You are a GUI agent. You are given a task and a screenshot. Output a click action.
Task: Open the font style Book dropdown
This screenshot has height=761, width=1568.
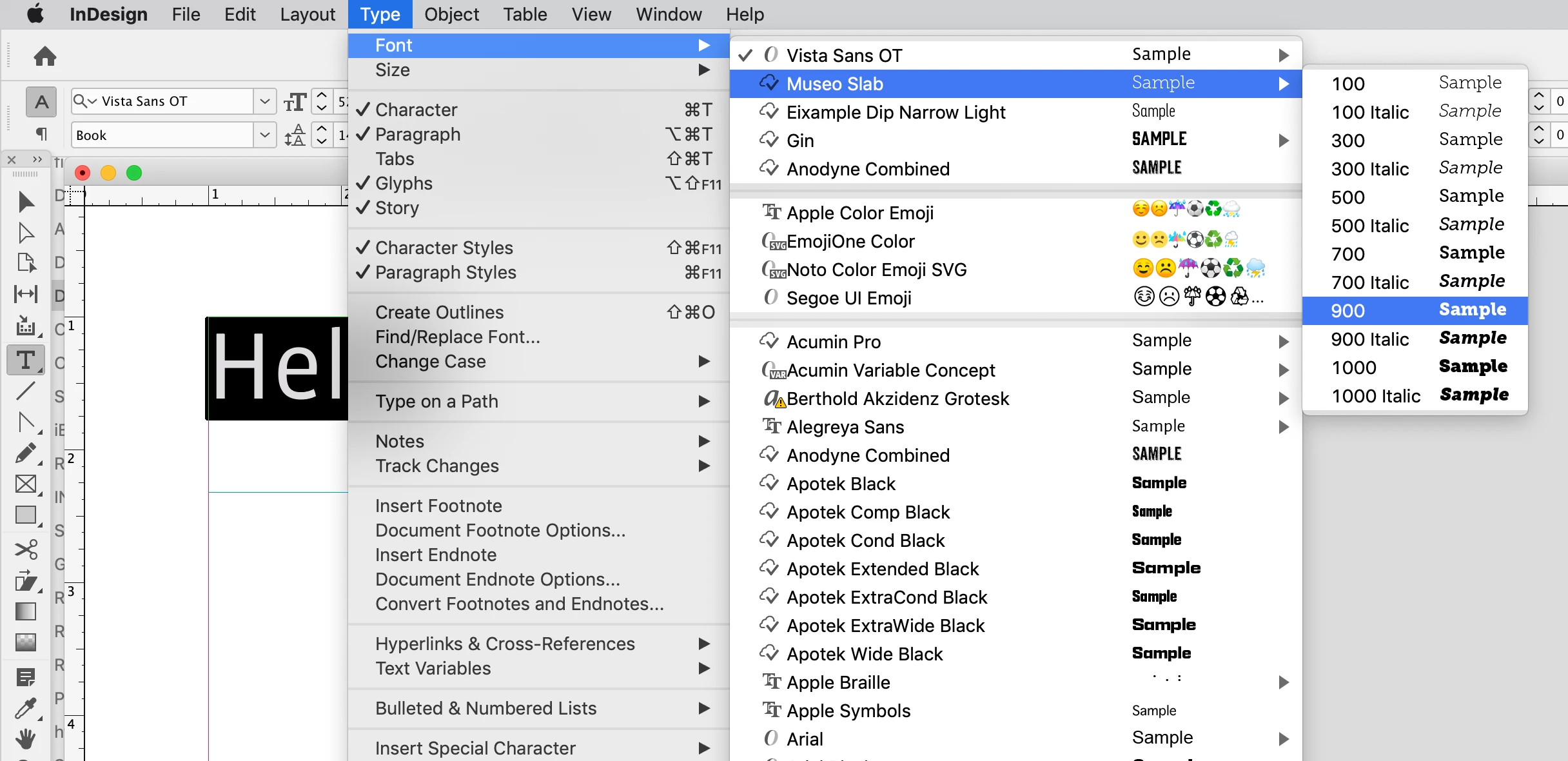264,135
